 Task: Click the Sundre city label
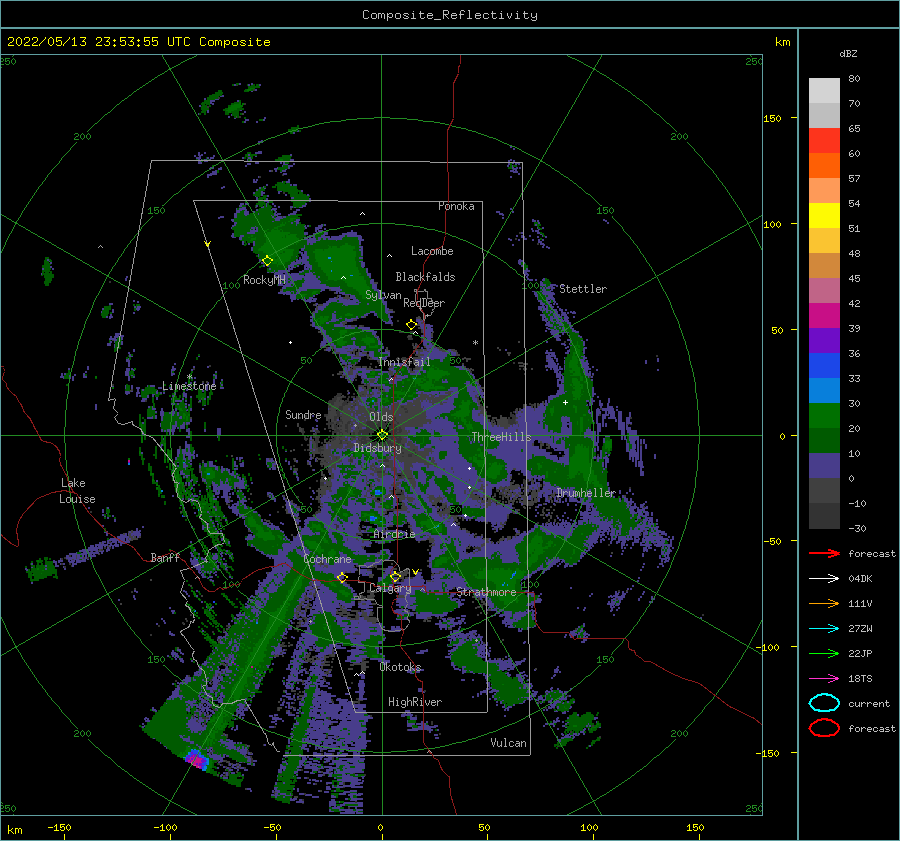tap(303, 414)
